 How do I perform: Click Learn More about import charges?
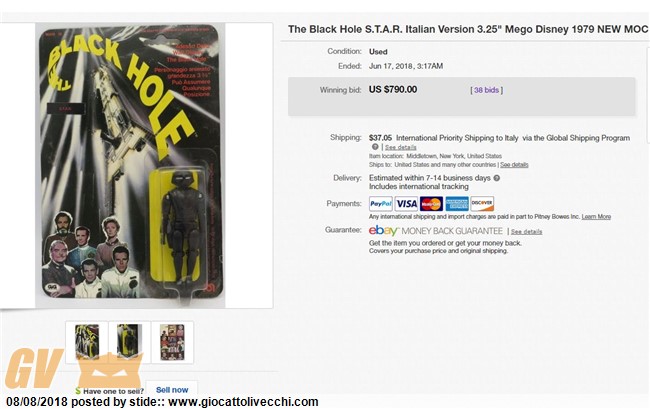click(x=596, y=216)
